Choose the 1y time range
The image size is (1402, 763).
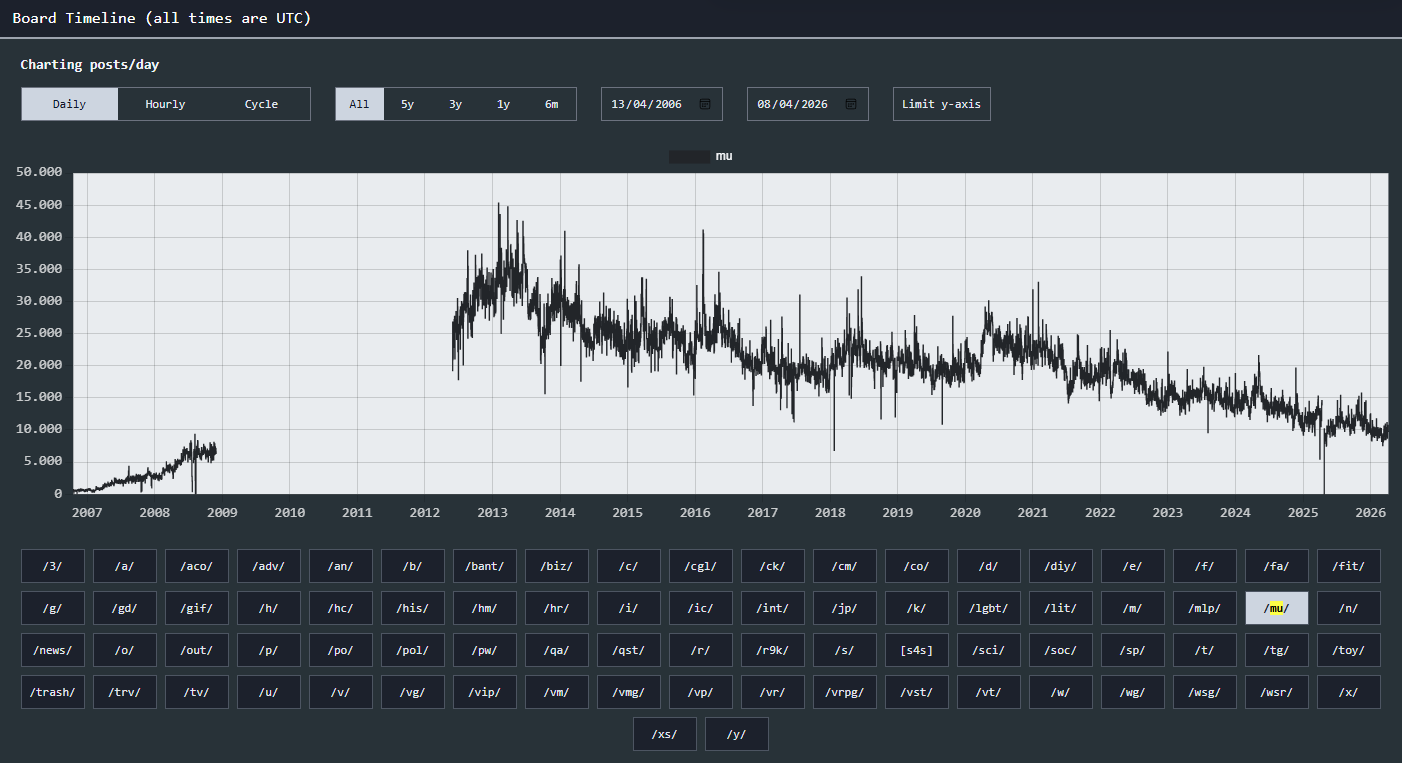coord(503,104)
